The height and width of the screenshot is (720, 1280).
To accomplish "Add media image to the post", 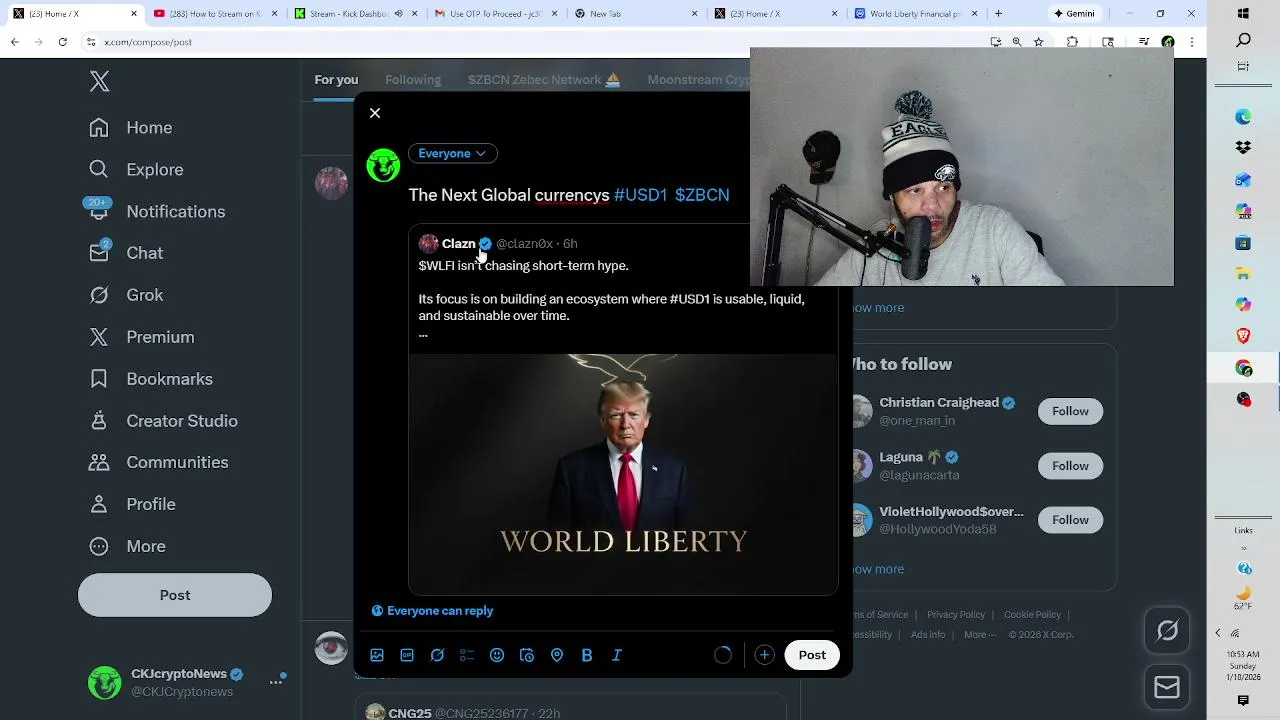I will click(x=377, y=655).
